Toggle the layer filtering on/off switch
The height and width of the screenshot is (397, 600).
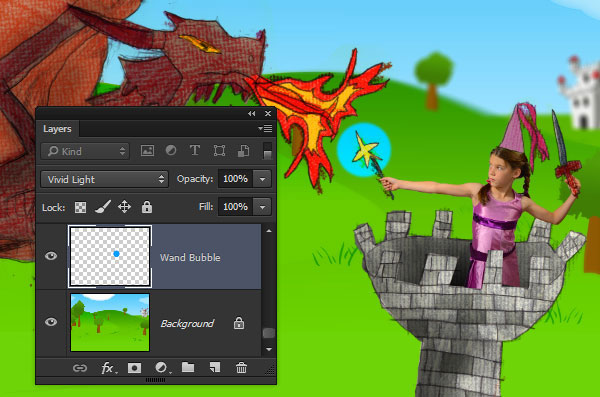tap(267, 151)
